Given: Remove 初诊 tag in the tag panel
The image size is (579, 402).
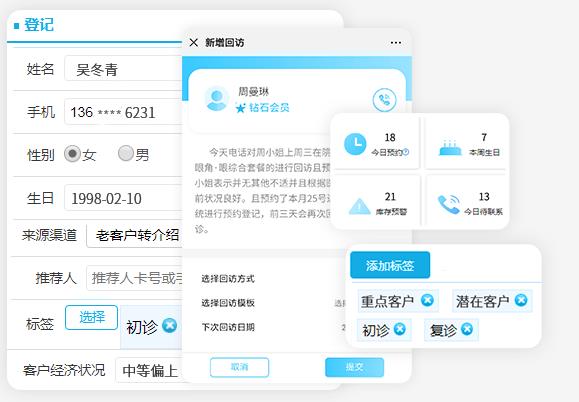Looking at the screenshot, I should click(x=400, y=329).
